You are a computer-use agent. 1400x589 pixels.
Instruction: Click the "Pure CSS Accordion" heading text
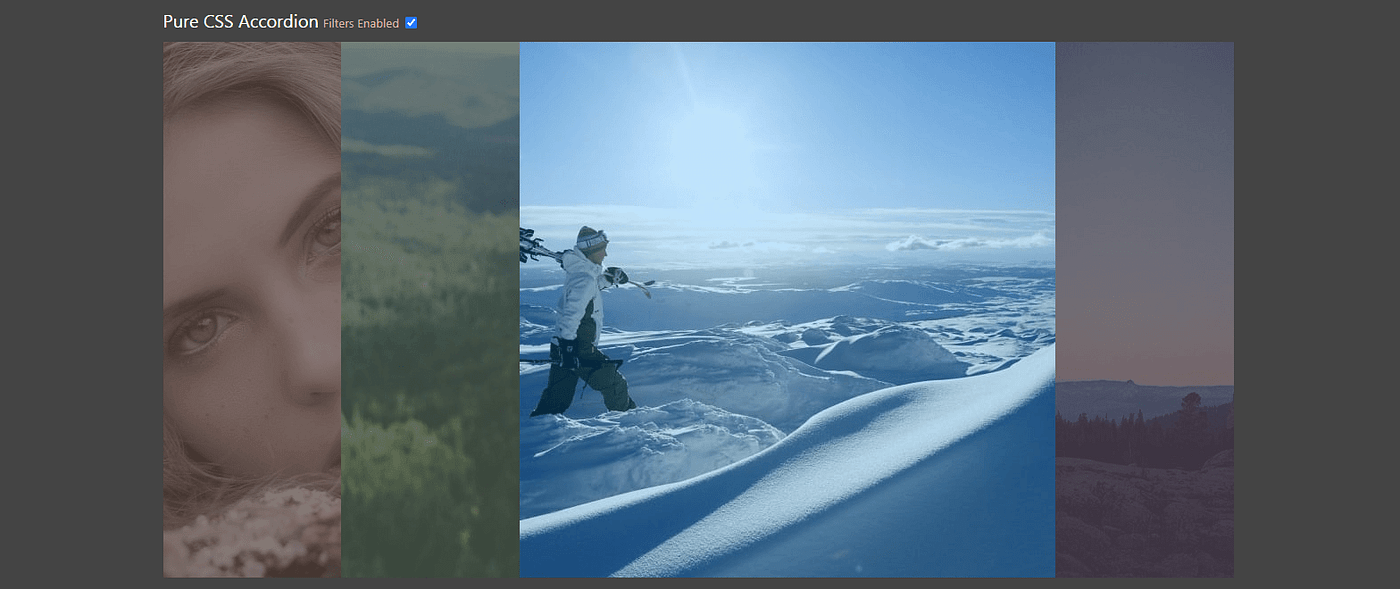coord(241,21)
